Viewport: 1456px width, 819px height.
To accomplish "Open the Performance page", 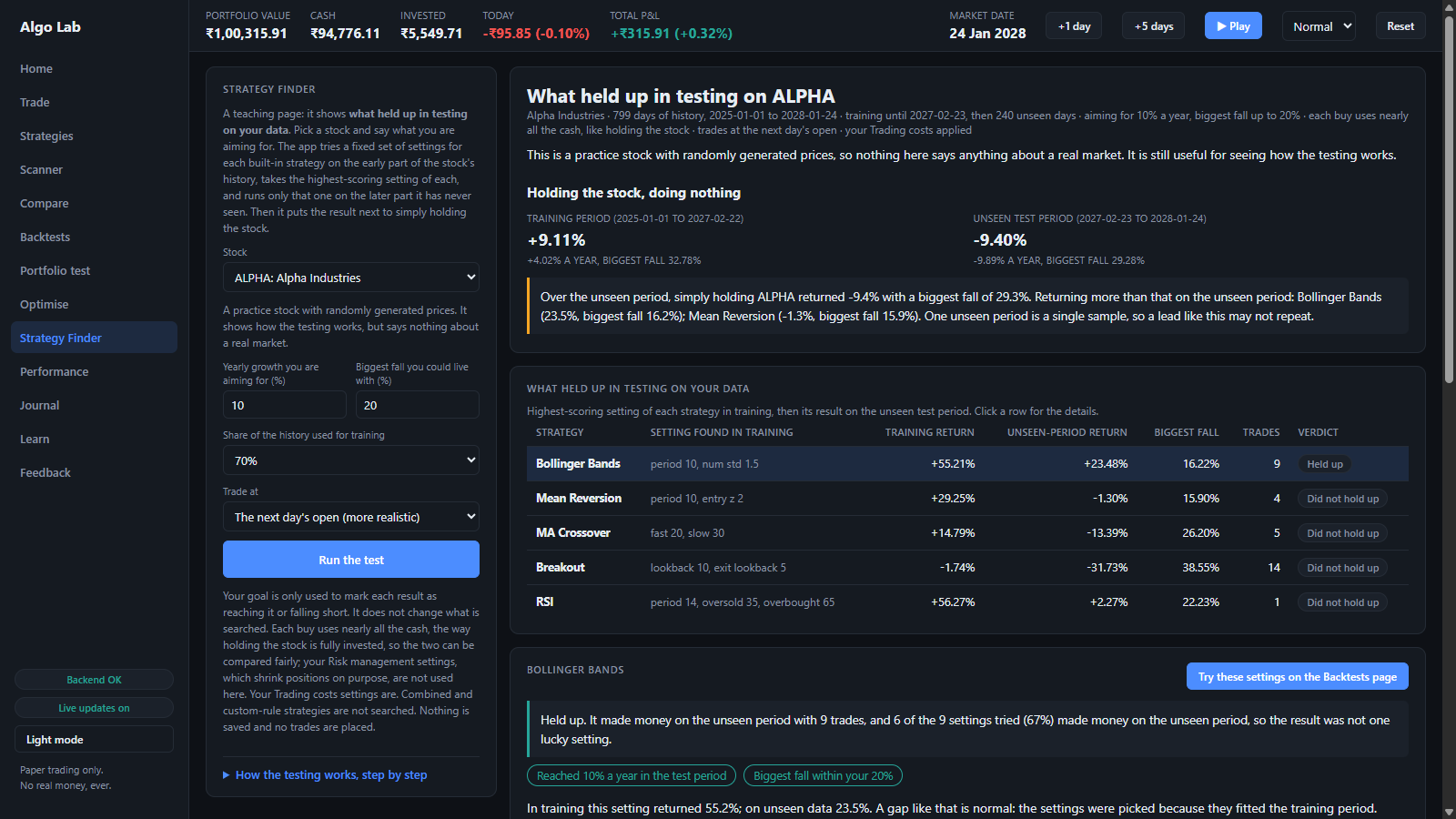I will 94,372.
